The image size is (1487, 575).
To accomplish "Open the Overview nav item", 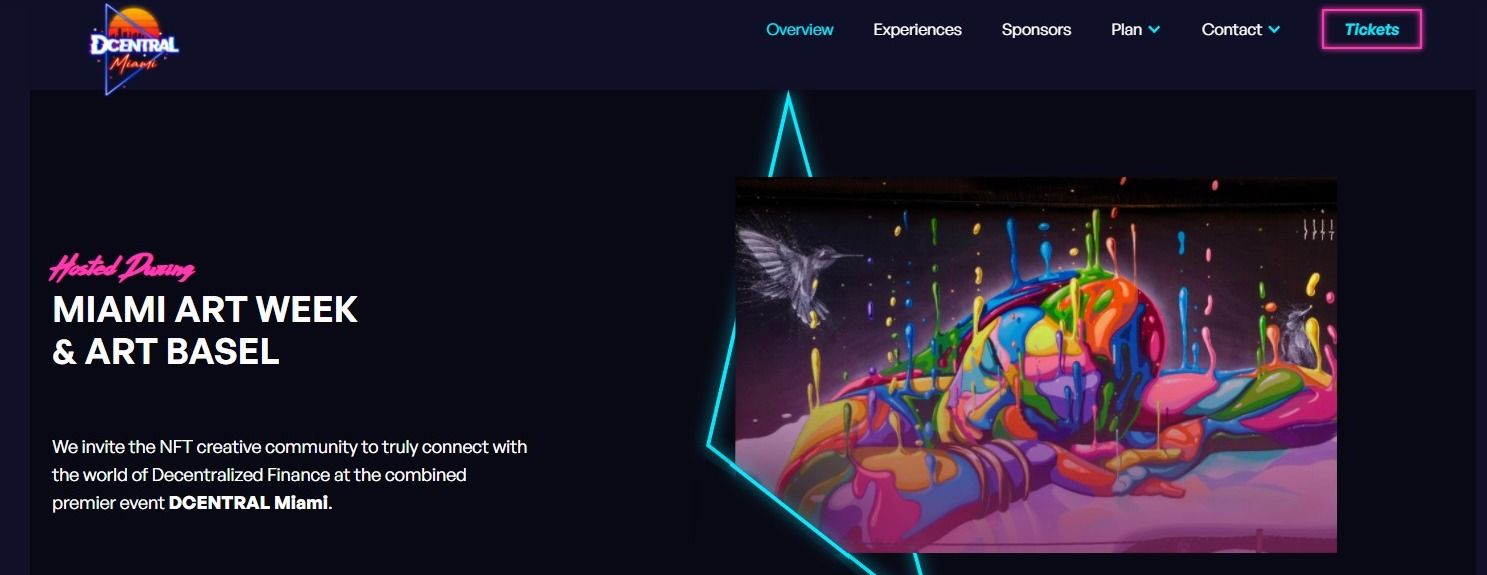I will (799, 30).
